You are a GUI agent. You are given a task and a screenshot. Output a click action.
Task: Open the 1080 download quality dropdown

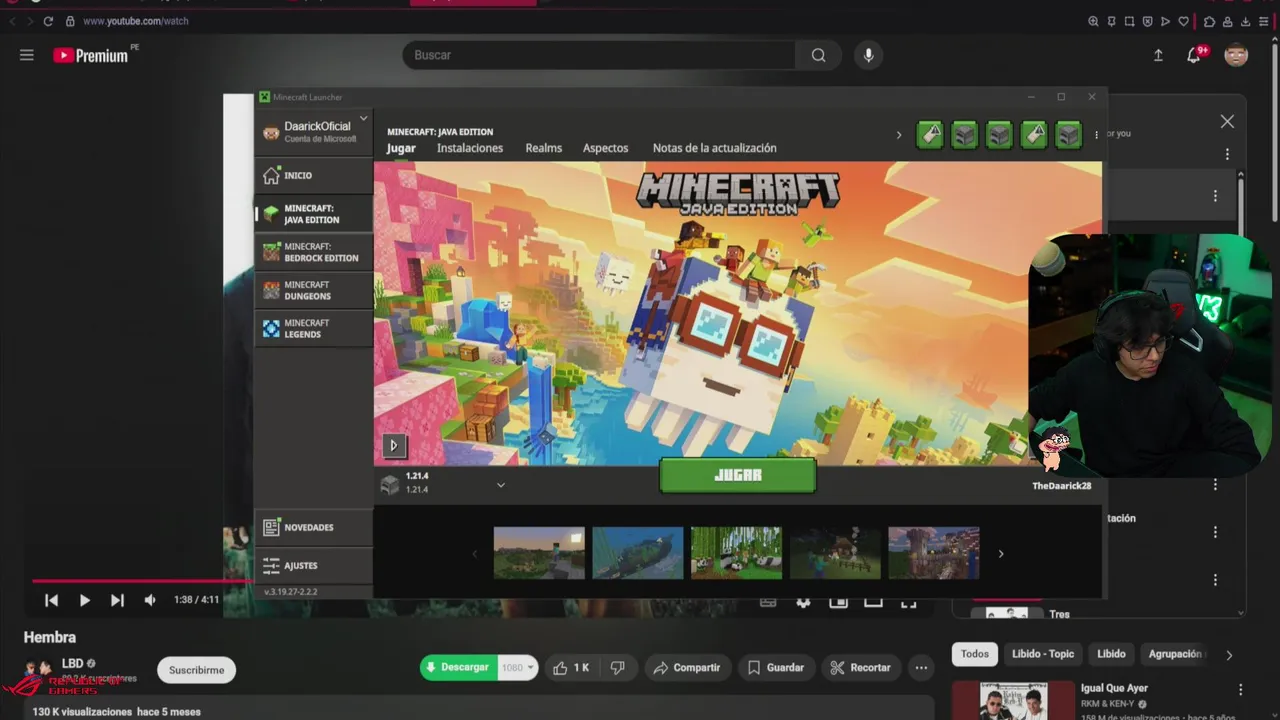click(518, 667)
